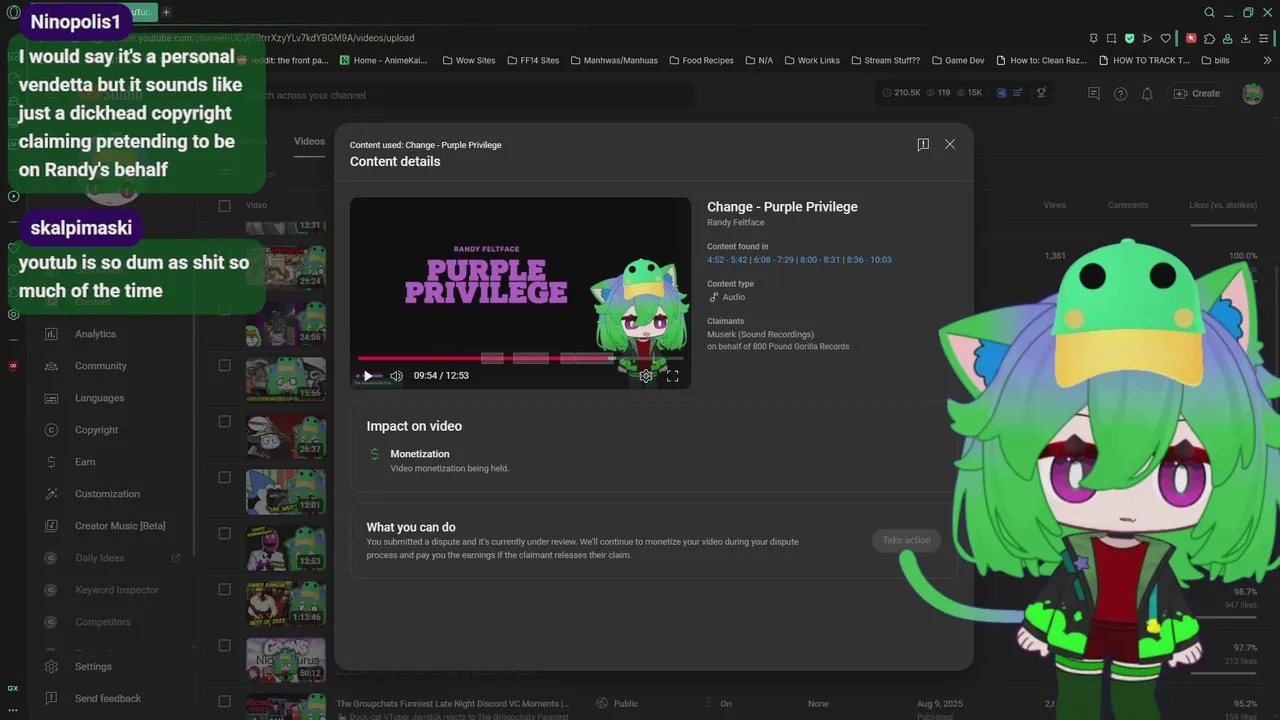Open the send feedback icon in Content details
Screen dimensions: 1280x720
click(923, 144)
